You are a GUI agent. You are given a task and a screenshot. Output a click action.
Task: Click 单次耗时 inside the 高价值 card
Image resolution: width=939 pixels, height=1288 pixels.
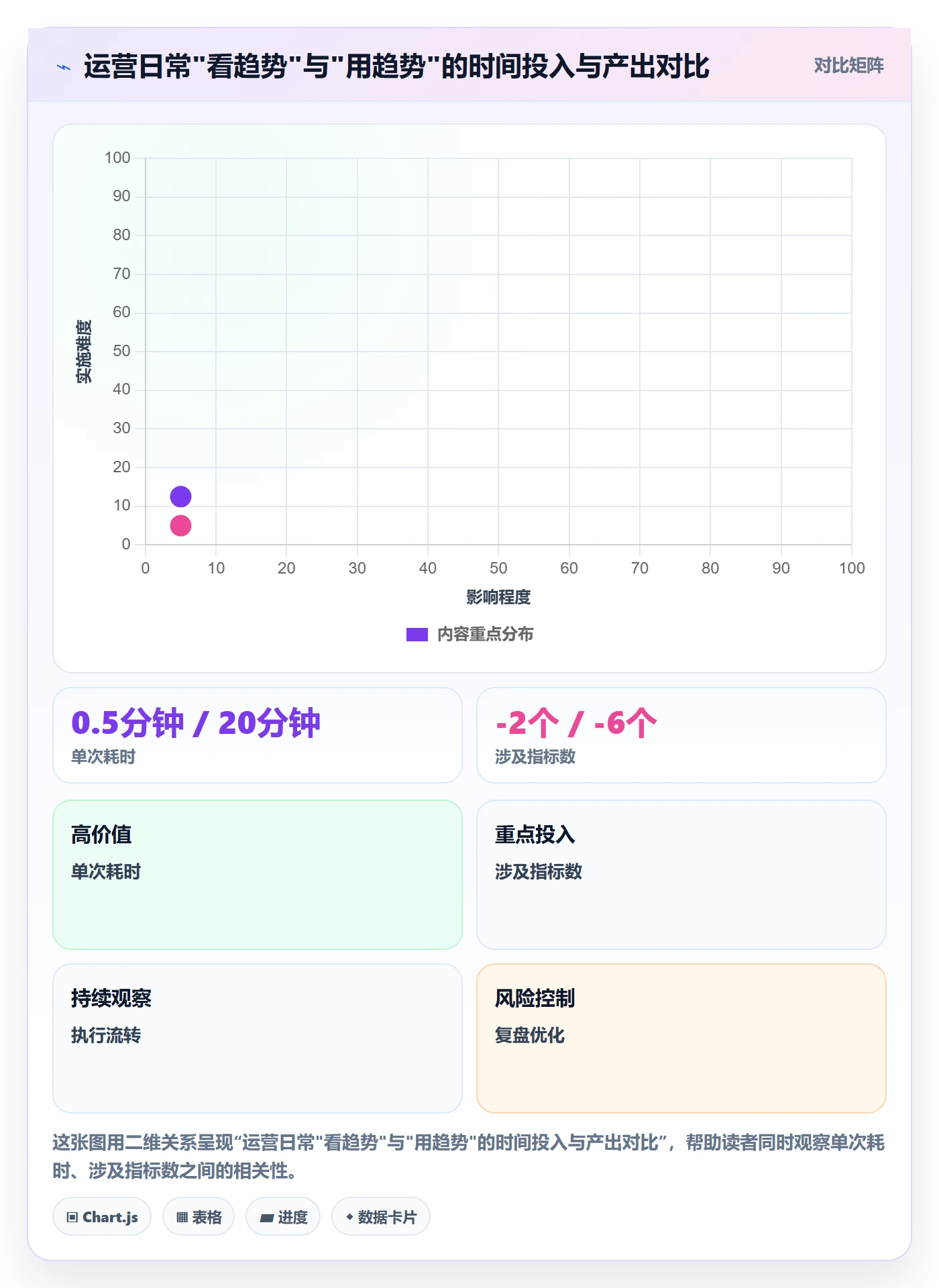coord(106,871)
